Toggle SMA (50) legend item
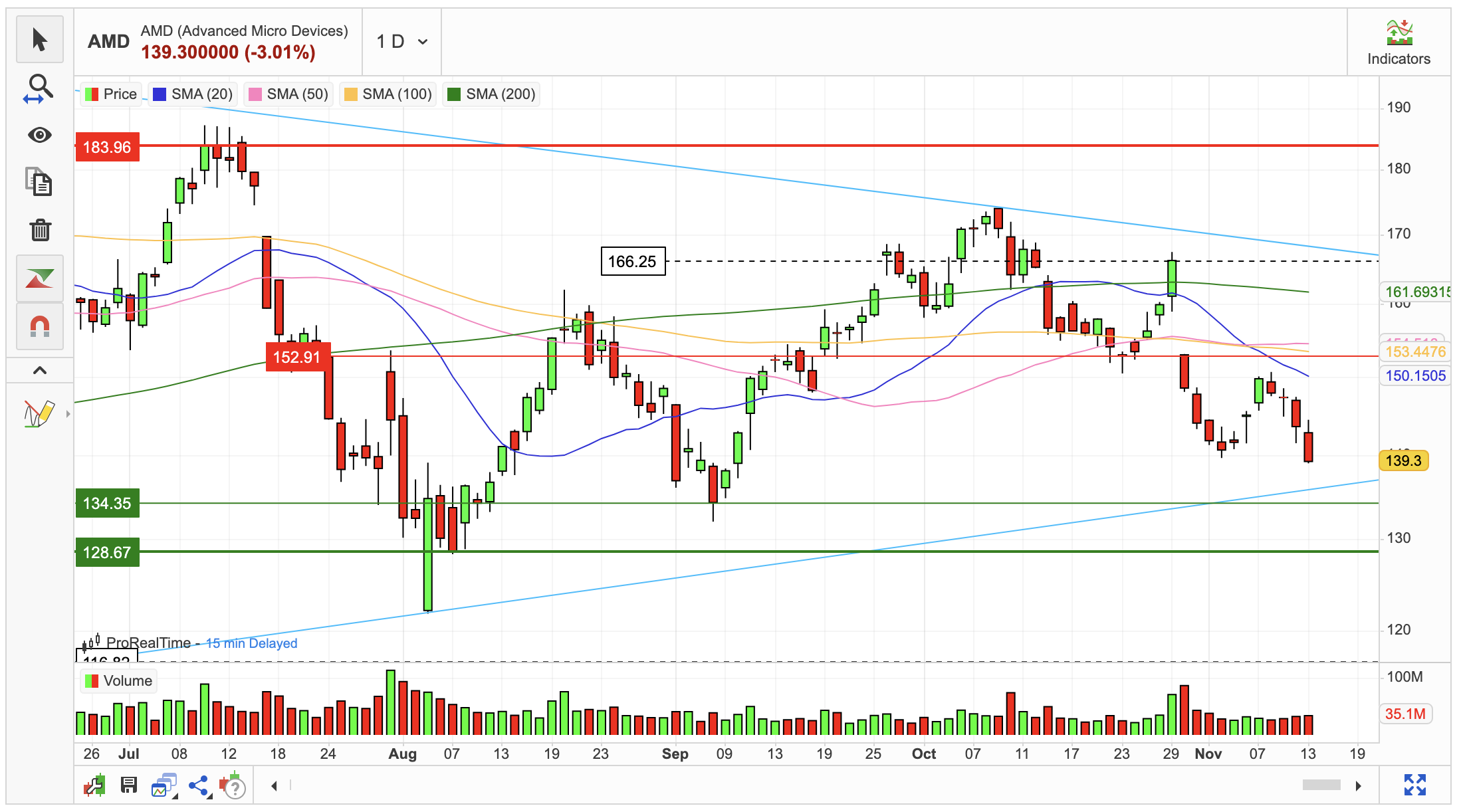1461x812 pixels. coord(288,94)
